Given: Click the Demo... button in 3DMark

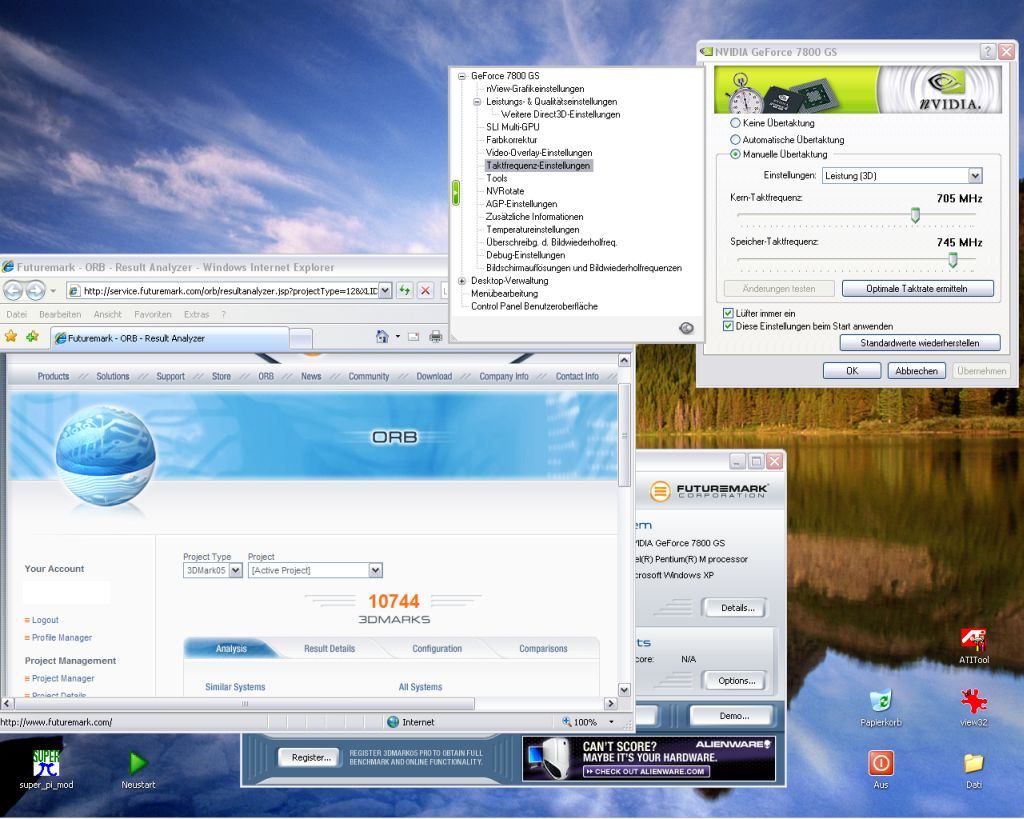Looking at the screenshot, I should point(734,716).
